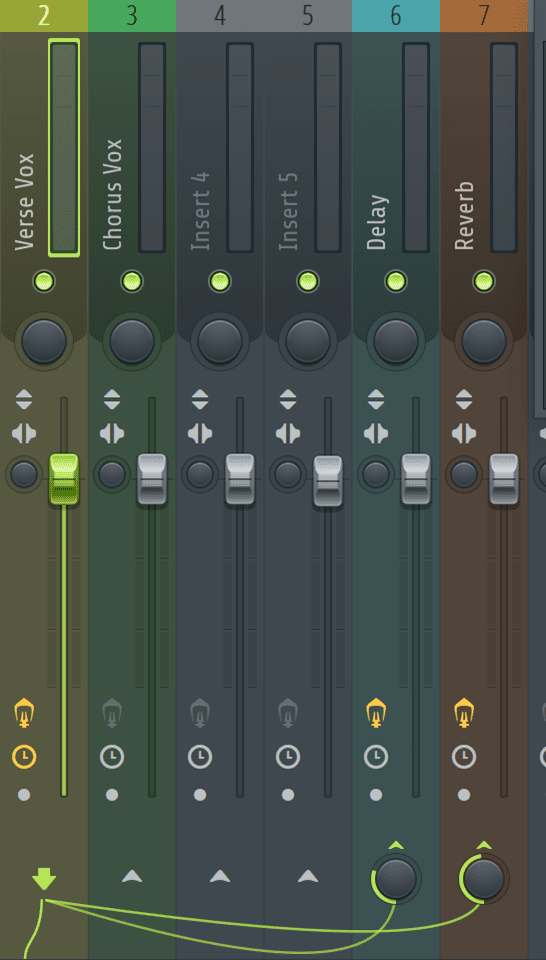Arm recording dot on Chorus Vox
Image resolution: width=546 pixels, height=960 pixels.
[x=112, y=795]
